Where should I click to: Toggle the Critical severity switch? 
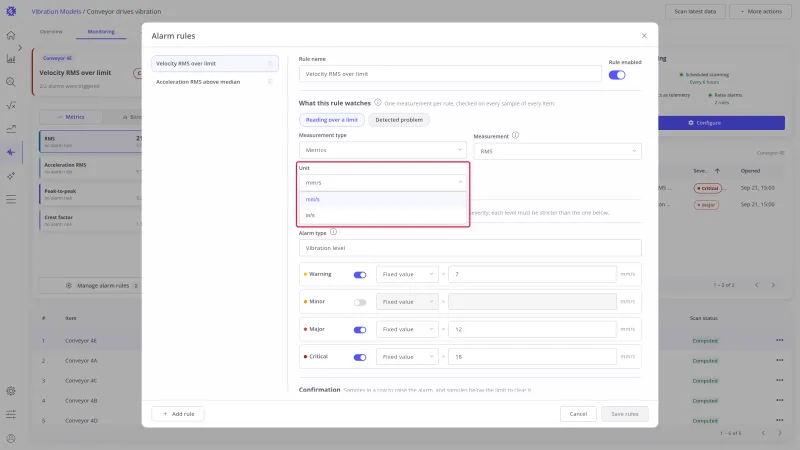pyautogui.click(x=360, y=357)
